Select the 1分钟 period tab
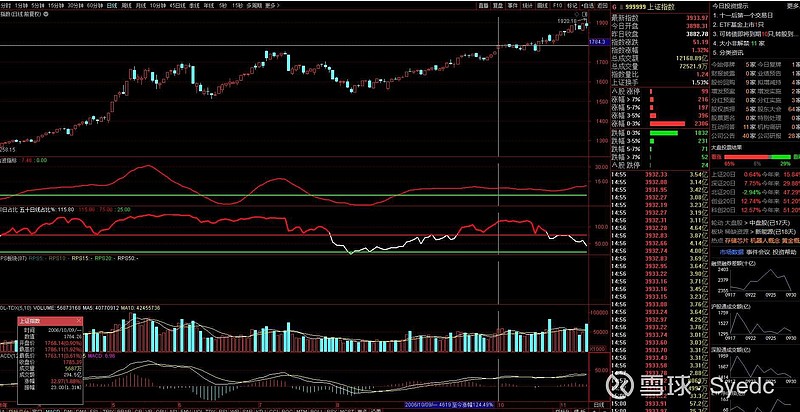The width and height of the screenshot is (800, 412). [x=21, y=5]
